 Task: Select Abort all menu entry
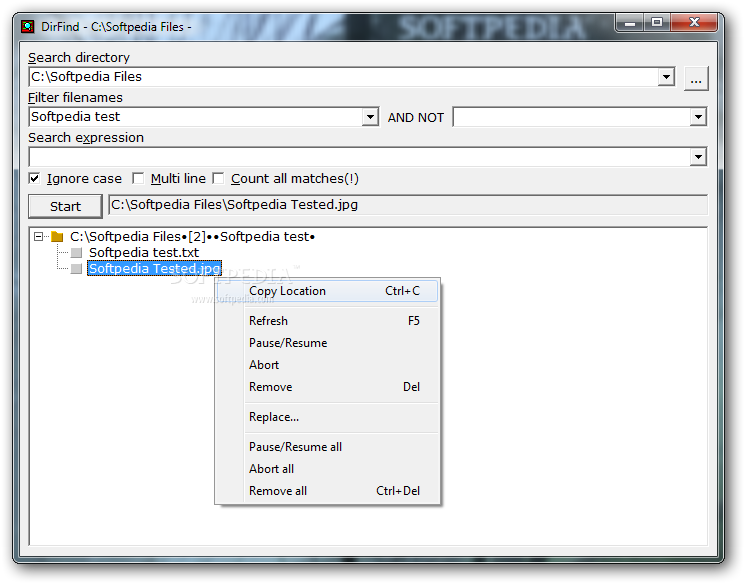(x=327, y=469)
